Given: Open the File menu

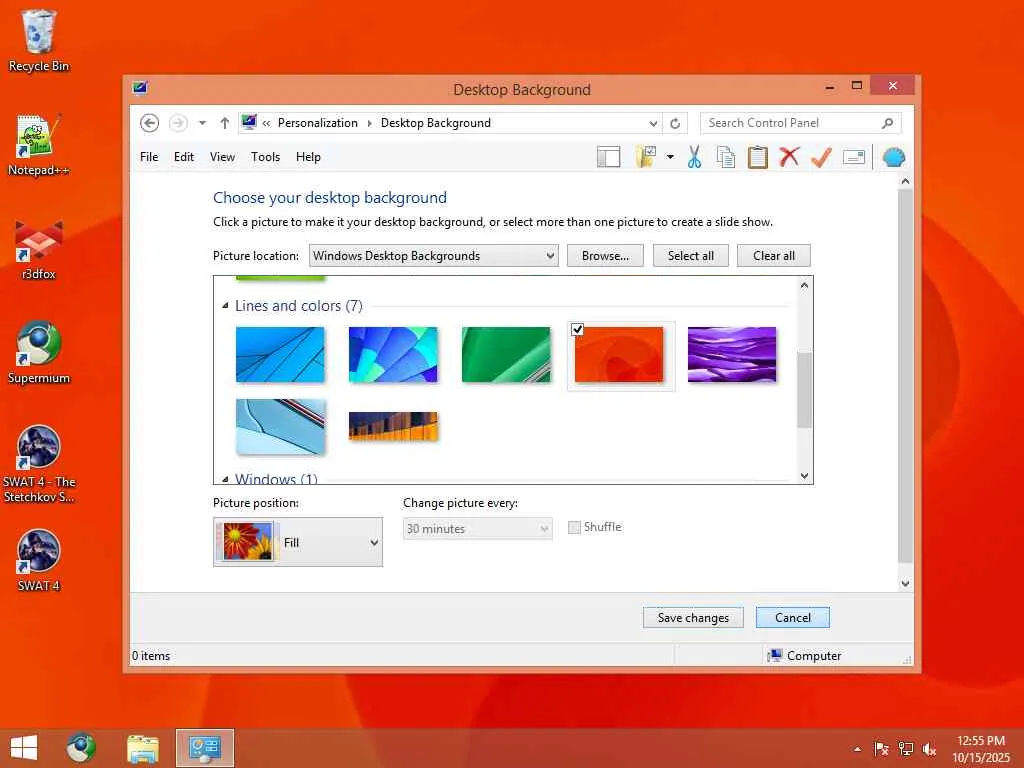Looking at the screenshot, I should 149,157.
